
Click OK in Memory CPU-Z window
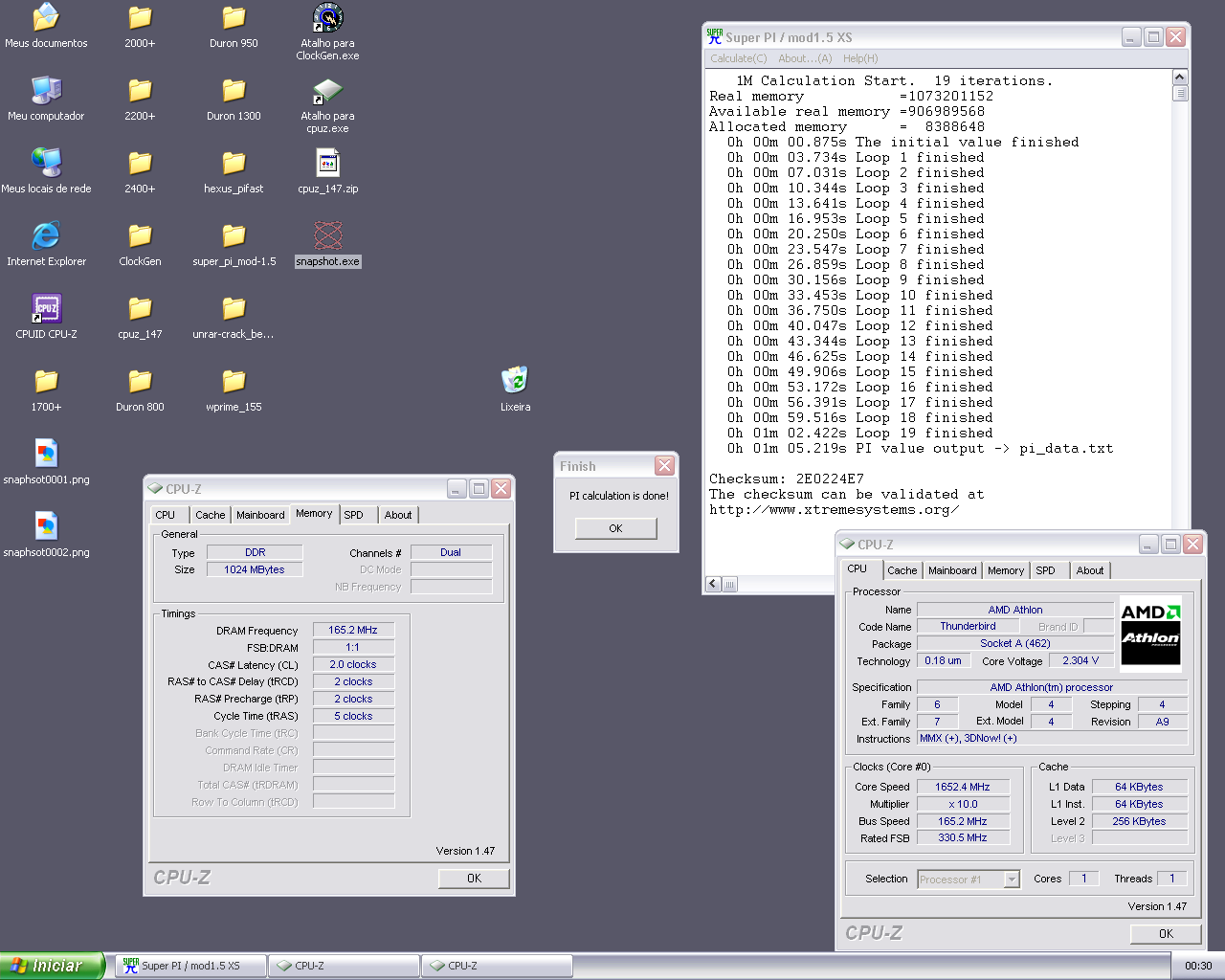pyautogui.click(x=474, y=879)
